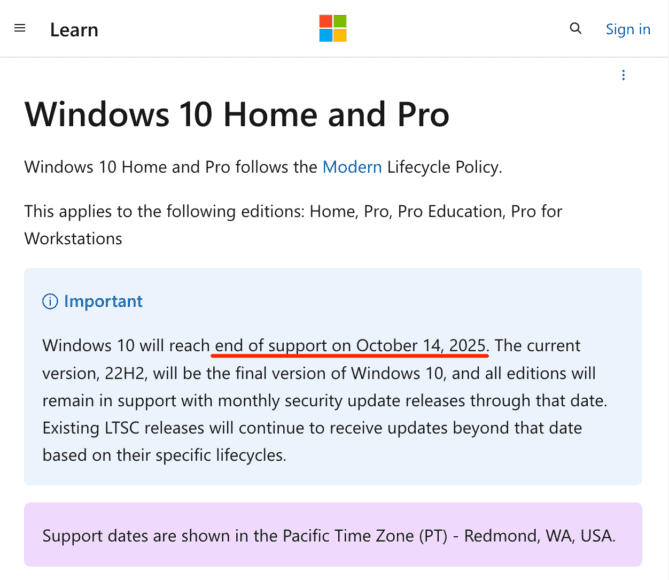The image size is (669, 580).
Task: Click the "Workstations" word in editions list
Action: pyautogui.click(x=73, y=238)
